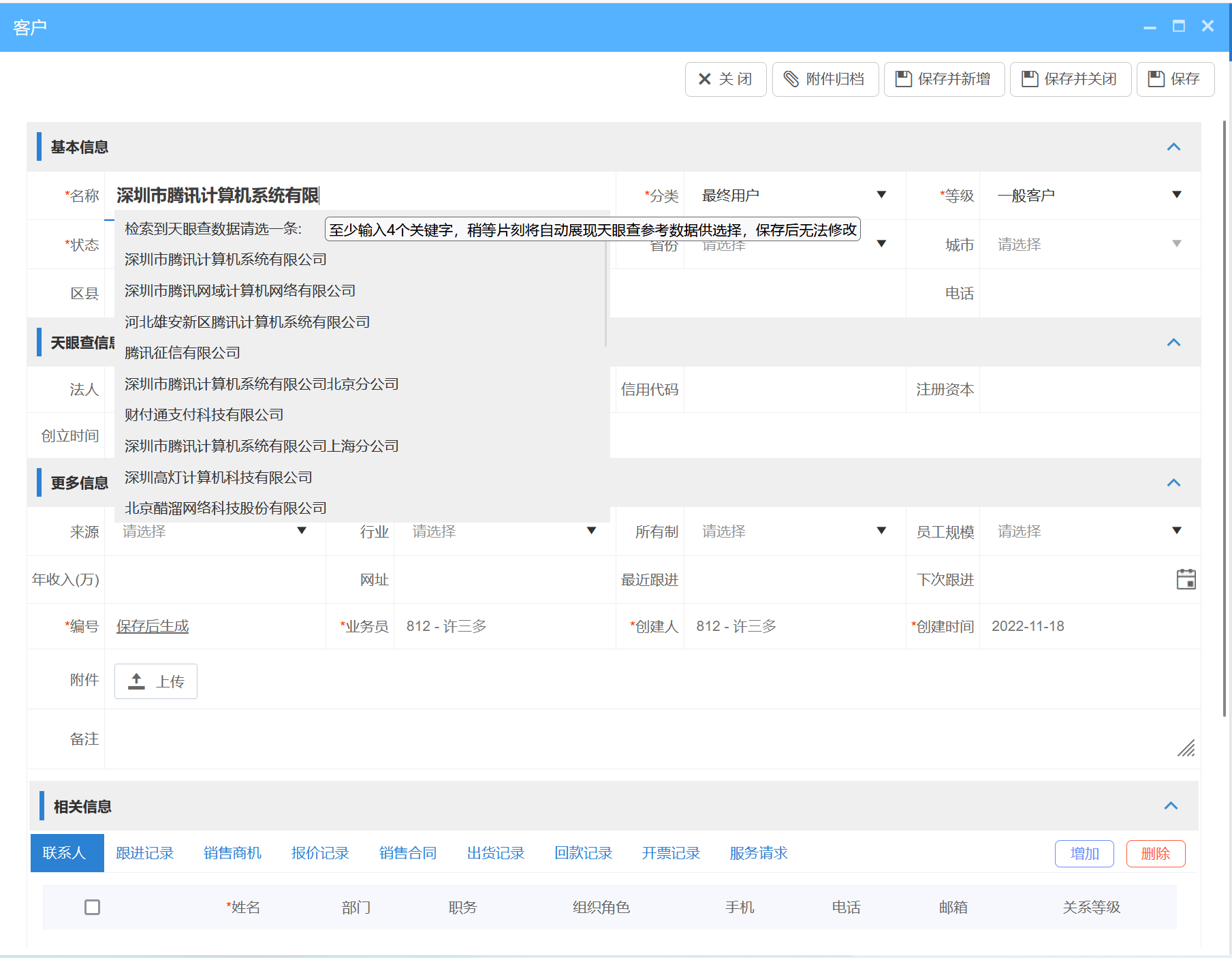
Task: Tick the contact table header checkbox
Action: 93,908
